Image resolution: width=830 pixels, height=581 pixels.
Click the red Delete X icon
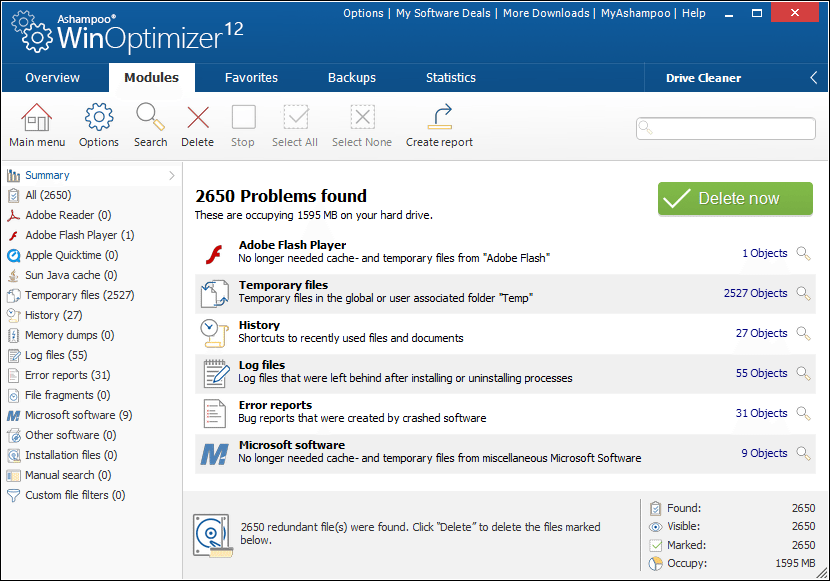tap(198, 117)
